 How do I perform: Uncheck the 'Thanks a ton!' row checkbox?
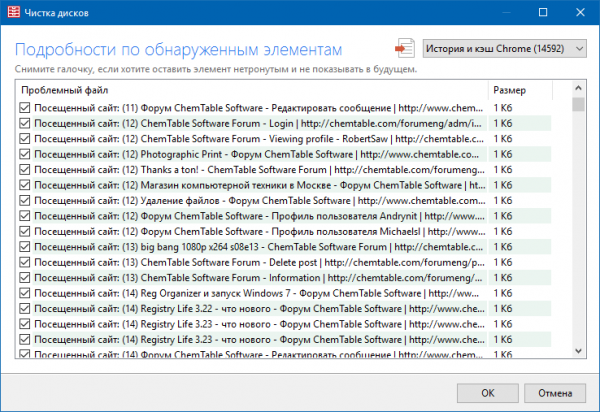[x=25, y=169]
